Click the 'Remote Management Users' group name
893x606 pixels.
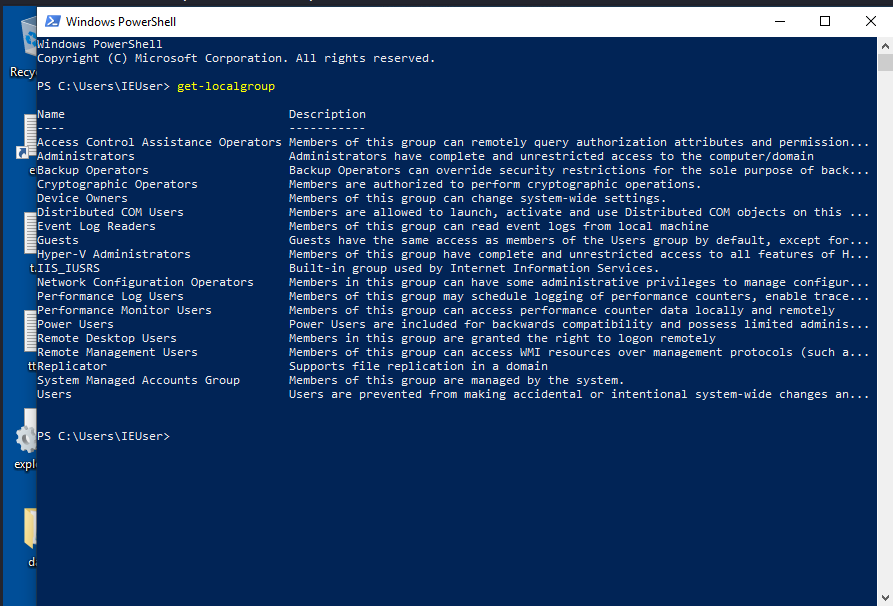(x=117, y=352)
